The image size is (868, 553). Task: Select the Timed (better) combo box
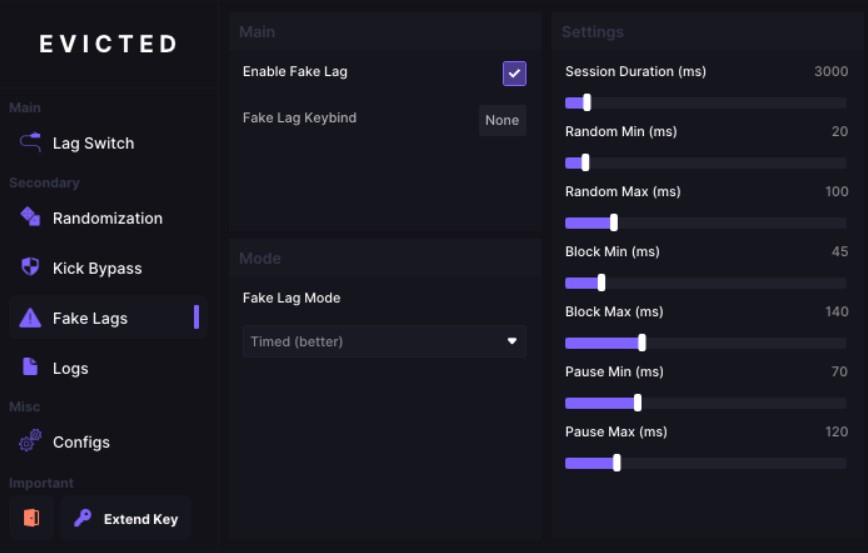point(384,341)
